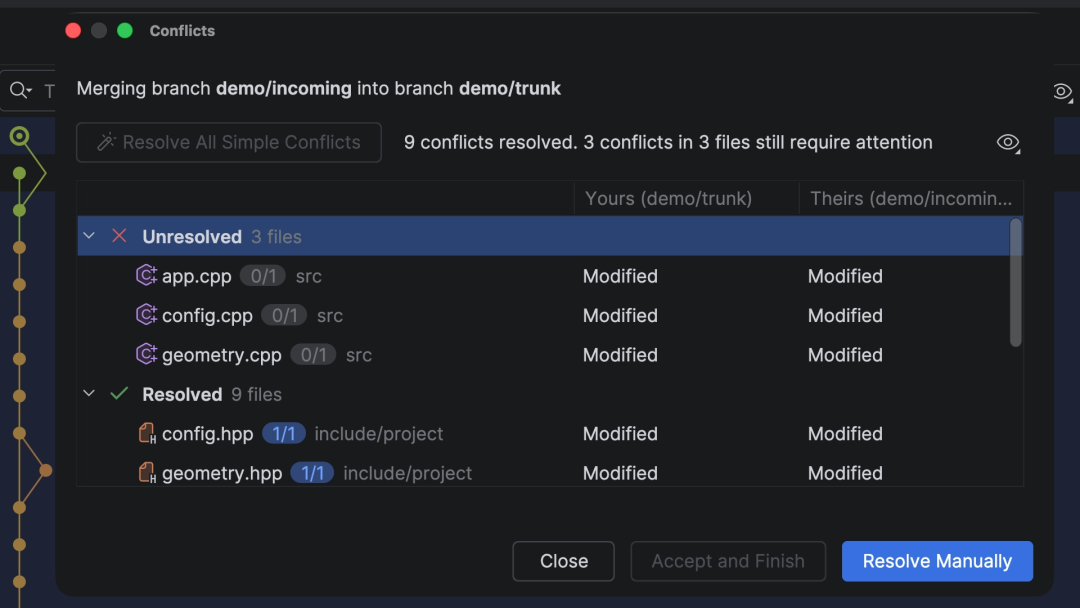The width and height of the screenshot is (1080, 608).
Task: Click the red X Unresolved status icon
Action: (119, 236)
